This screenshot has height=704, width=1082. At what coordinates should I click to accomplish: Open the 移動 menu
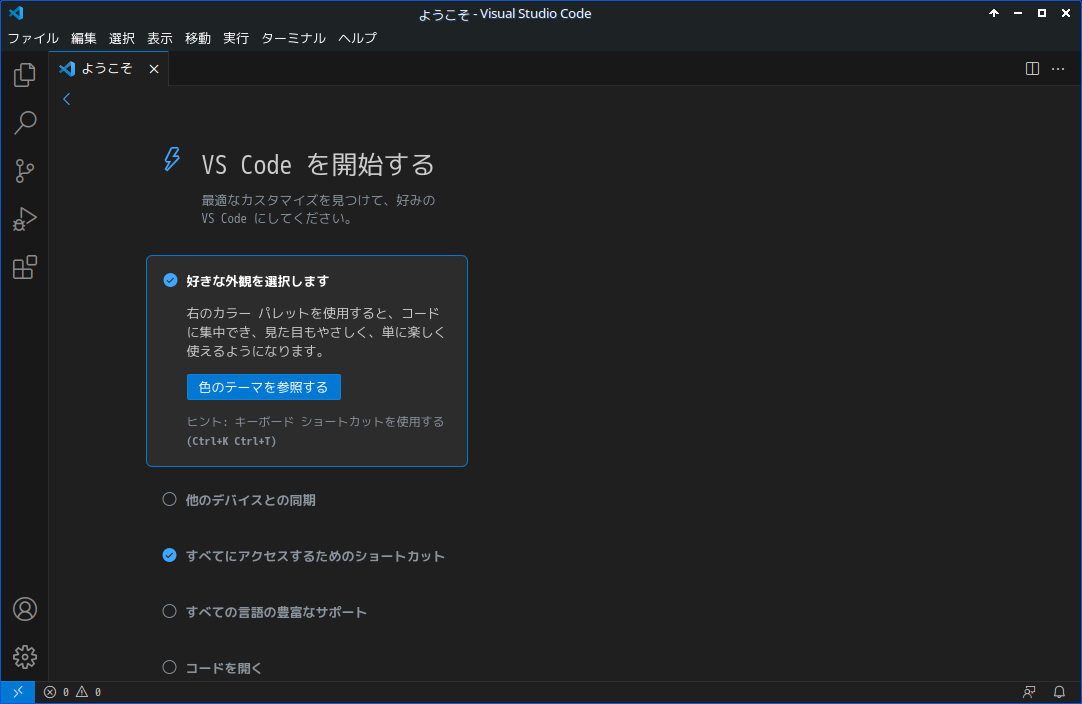pos(197,38)
